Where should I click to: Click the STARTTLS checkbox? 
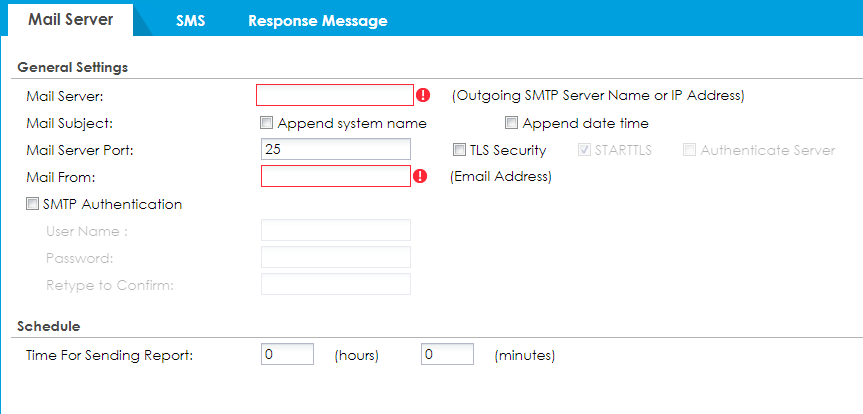(585, 150)
